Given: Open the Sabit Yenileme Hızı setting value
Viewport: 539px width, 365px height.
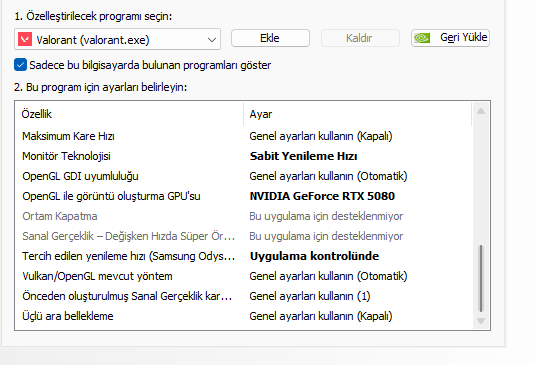Looking at the screenshot, I should click(x=303, y=156).
